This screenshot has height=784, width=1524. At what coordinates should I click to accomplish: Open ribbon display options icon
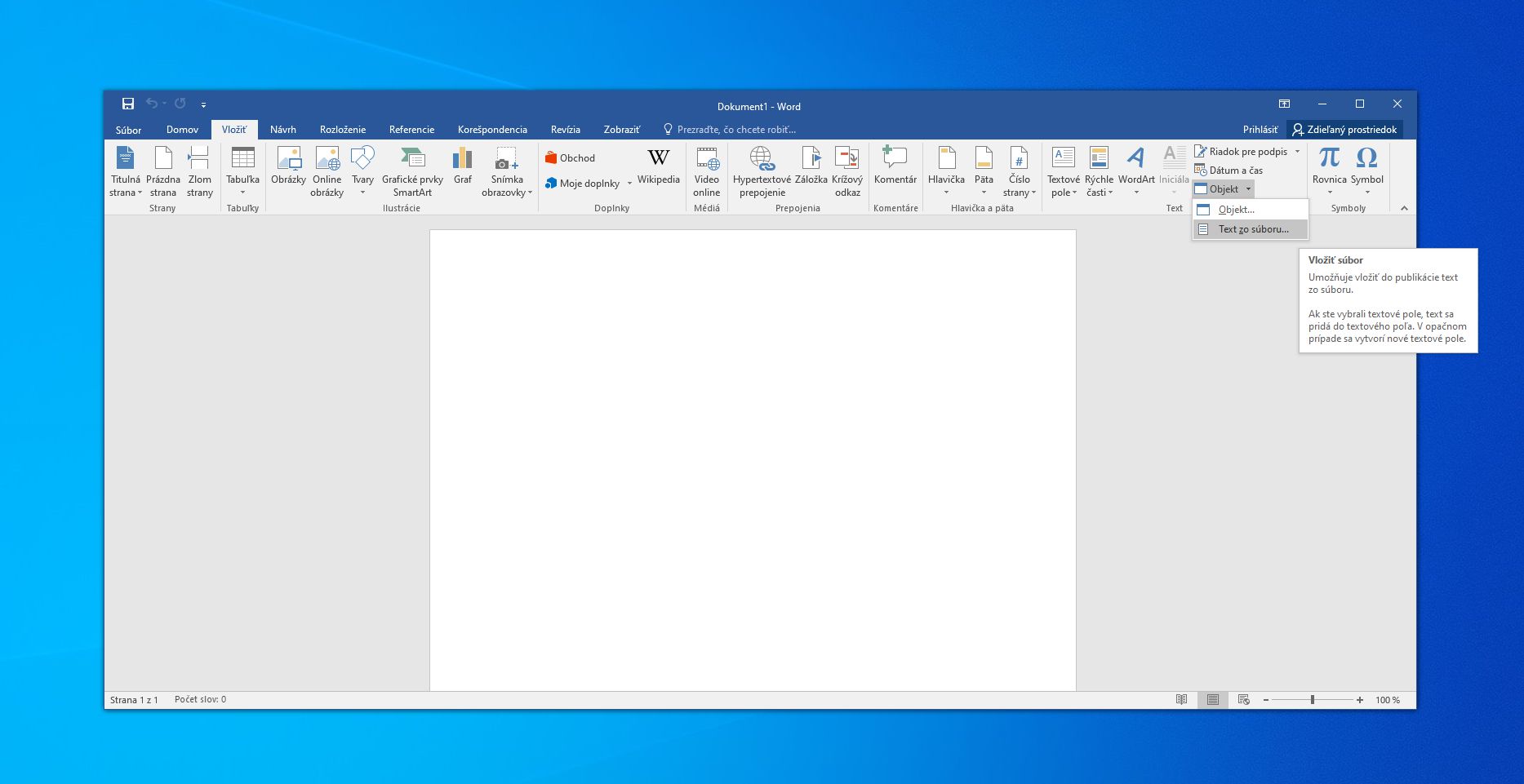1284,104
